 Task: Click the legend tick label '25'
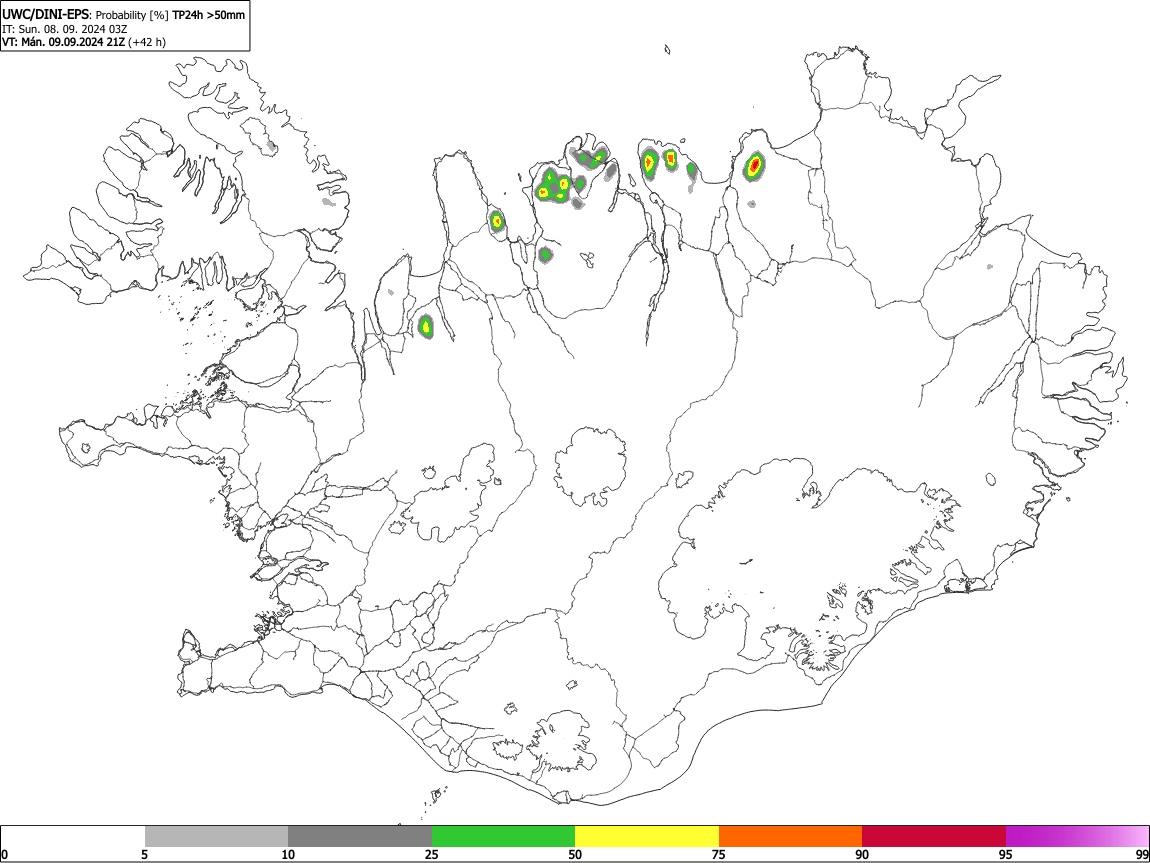(432, 855)
